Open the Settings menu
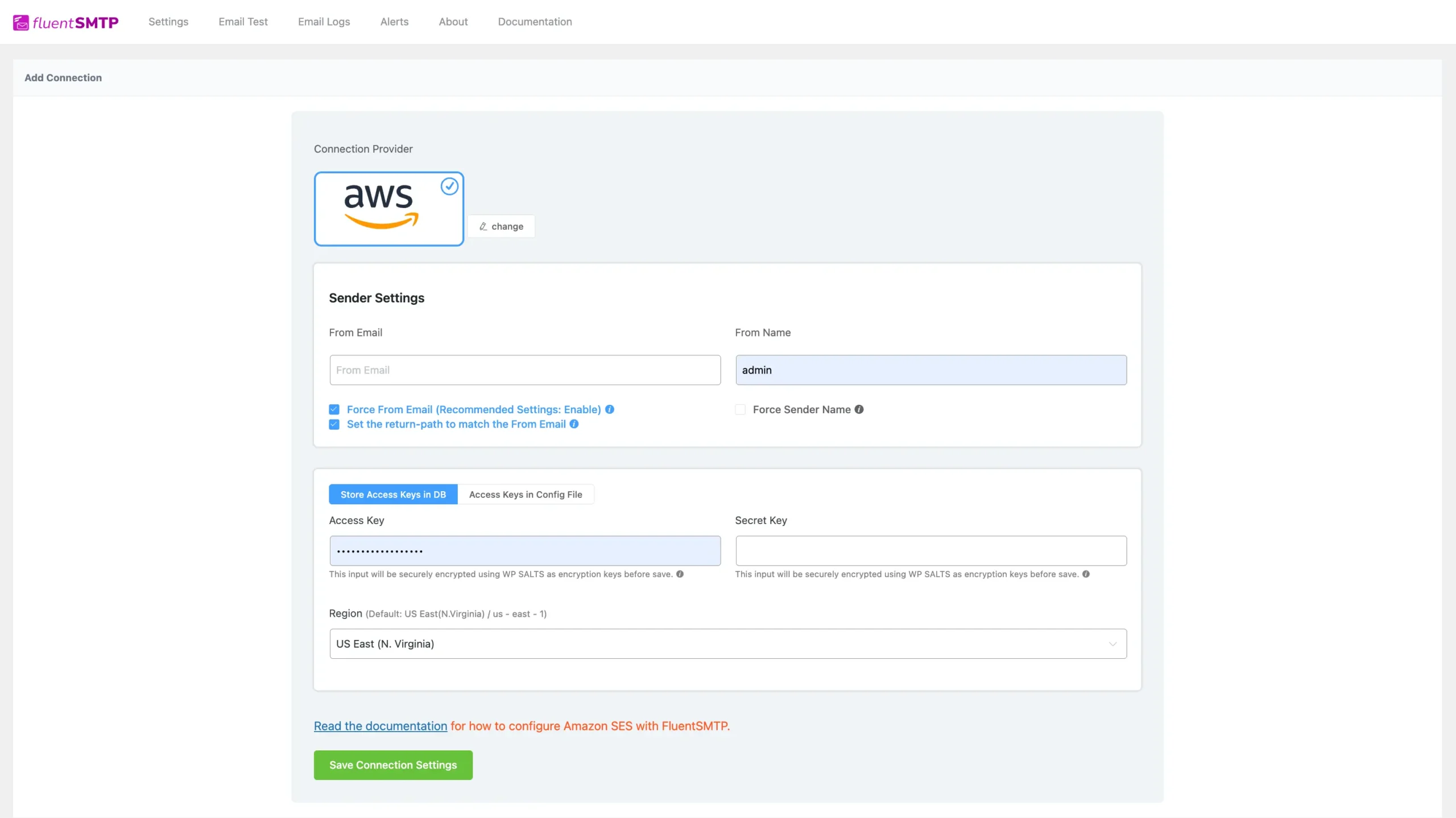Screen dimensions: 1456x818 click(x=168, y=22)
